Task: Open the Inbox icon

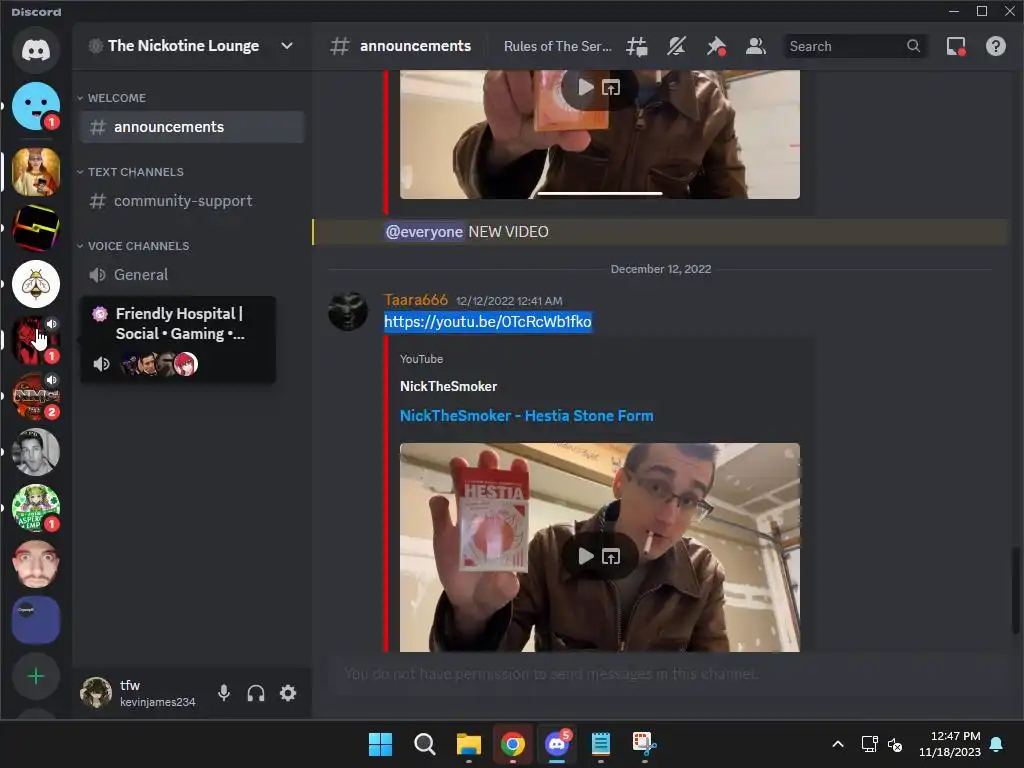Action: (x=956, y=46)
